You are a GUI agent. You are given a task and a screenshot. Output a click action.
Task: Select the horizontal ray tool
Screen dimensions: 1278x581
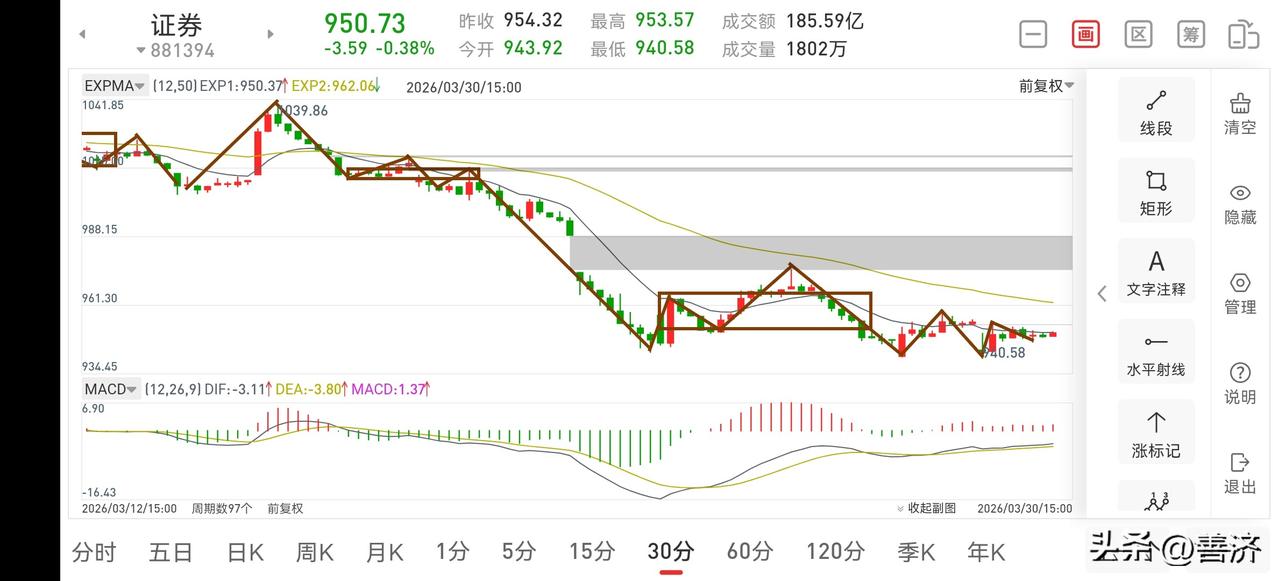click(x=1156, y=352)
